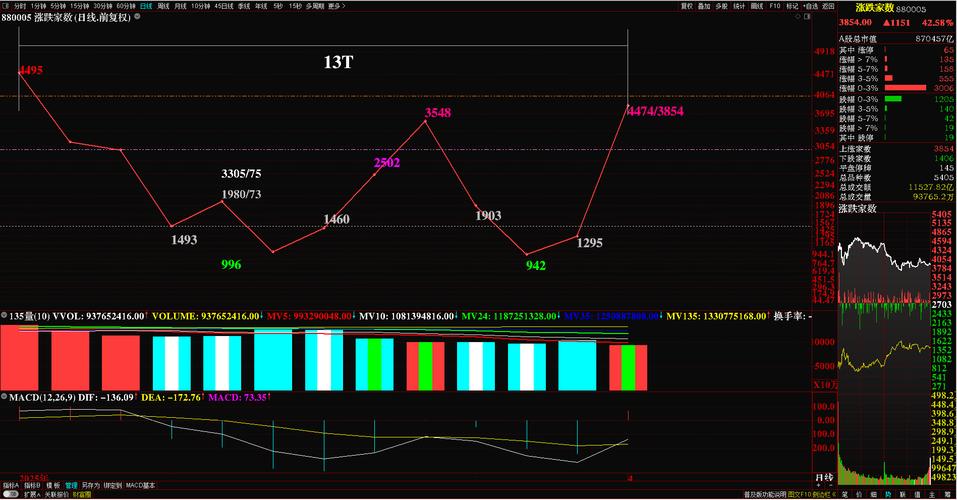
Task: Select the 指标B tab at bottom
Action: point(32,485)
